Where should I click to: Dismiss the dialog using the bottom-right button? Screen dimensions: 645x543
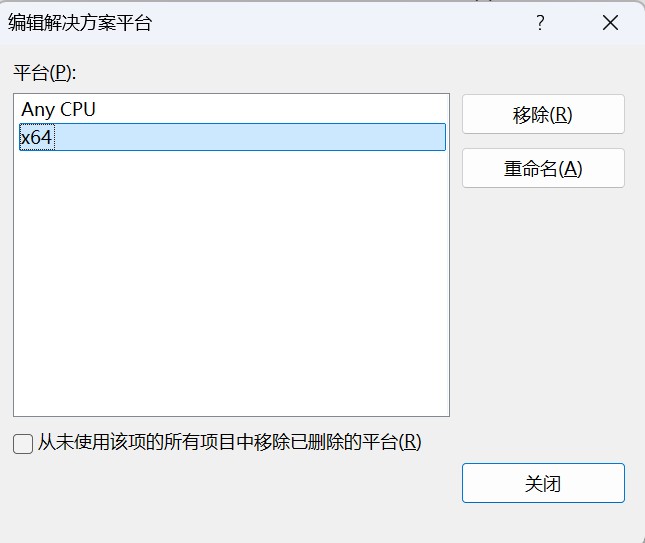pyautogui.click(x=543, y=483)
